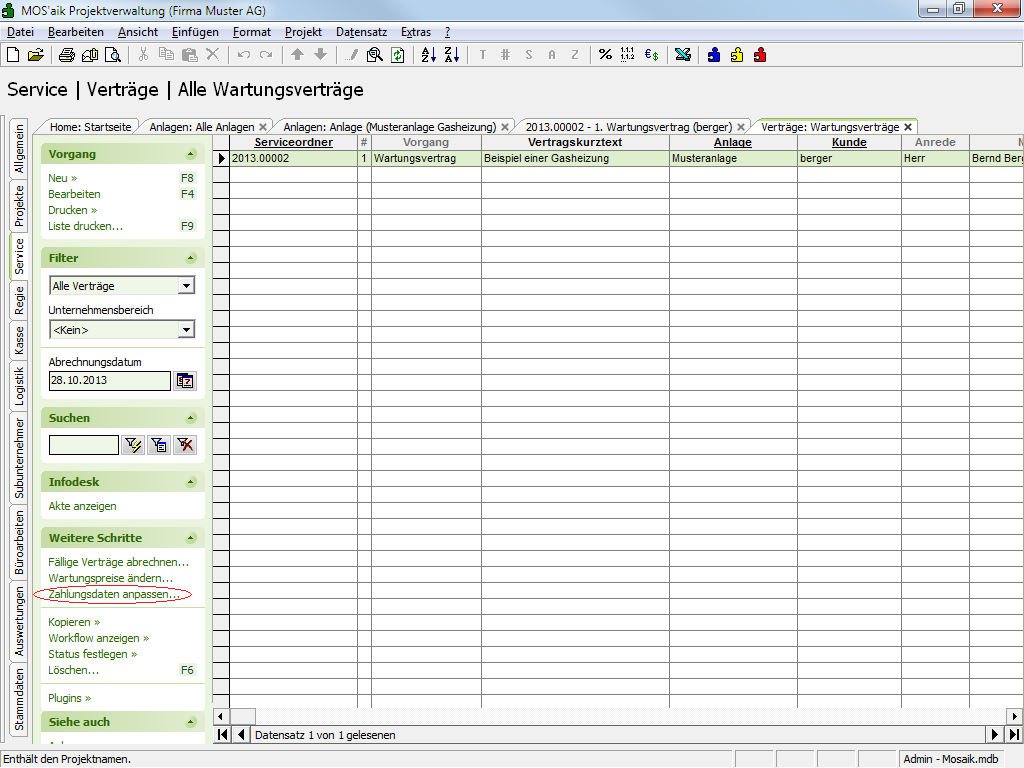Click the Cut scissors icon
The height and width of the screenshot is (768, 1024).
[144, 55]
